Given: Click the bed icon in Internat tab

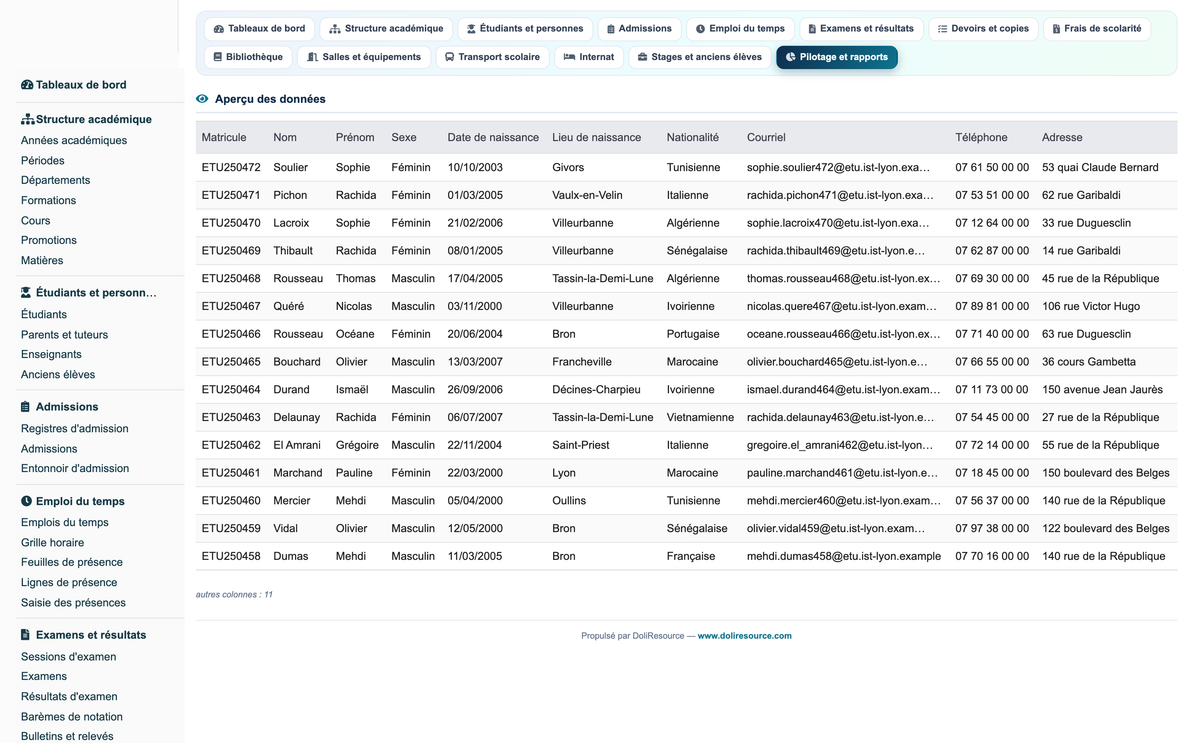Looking at the screenshot, I should (569, 57).
